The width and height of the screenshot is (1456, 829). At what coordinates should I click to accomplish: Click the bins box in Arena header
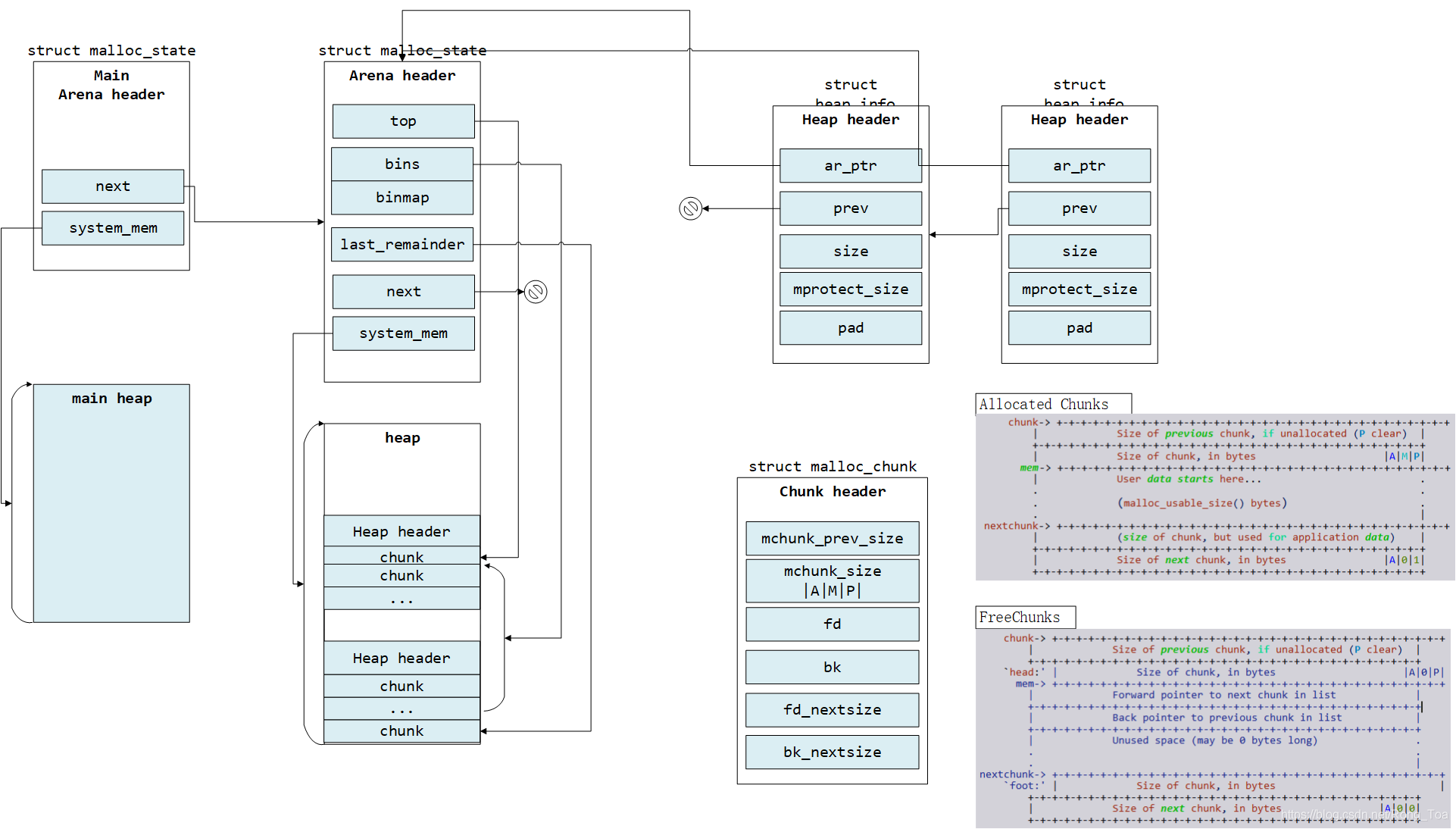tap(401, 164)
